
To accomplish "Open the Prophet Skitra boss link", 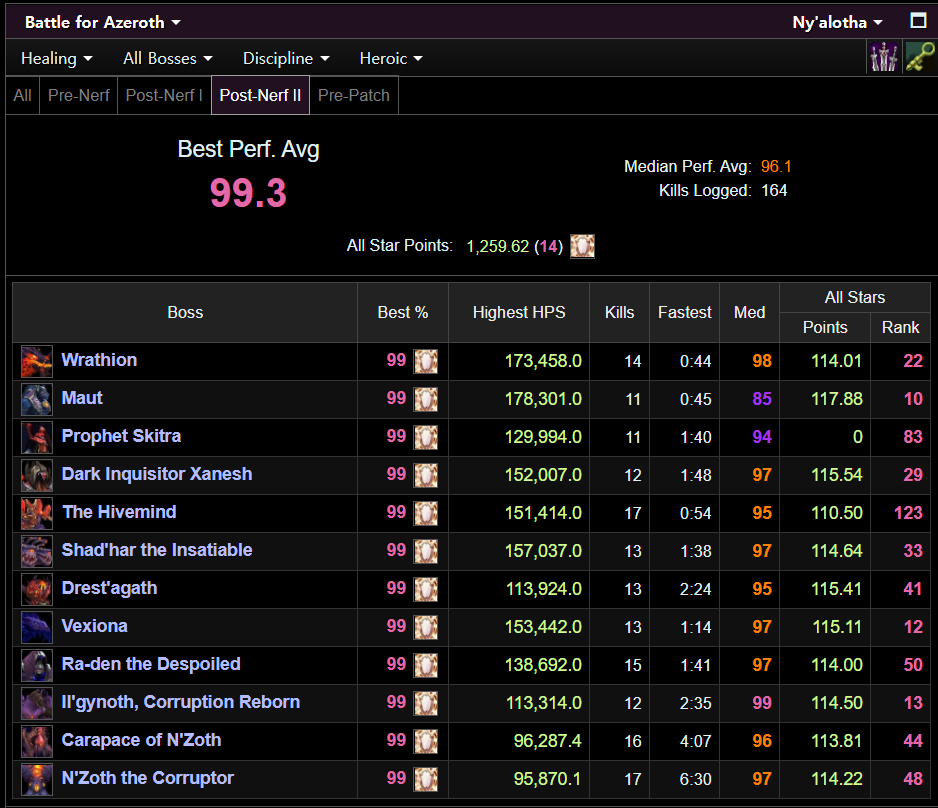I will 121,436.
